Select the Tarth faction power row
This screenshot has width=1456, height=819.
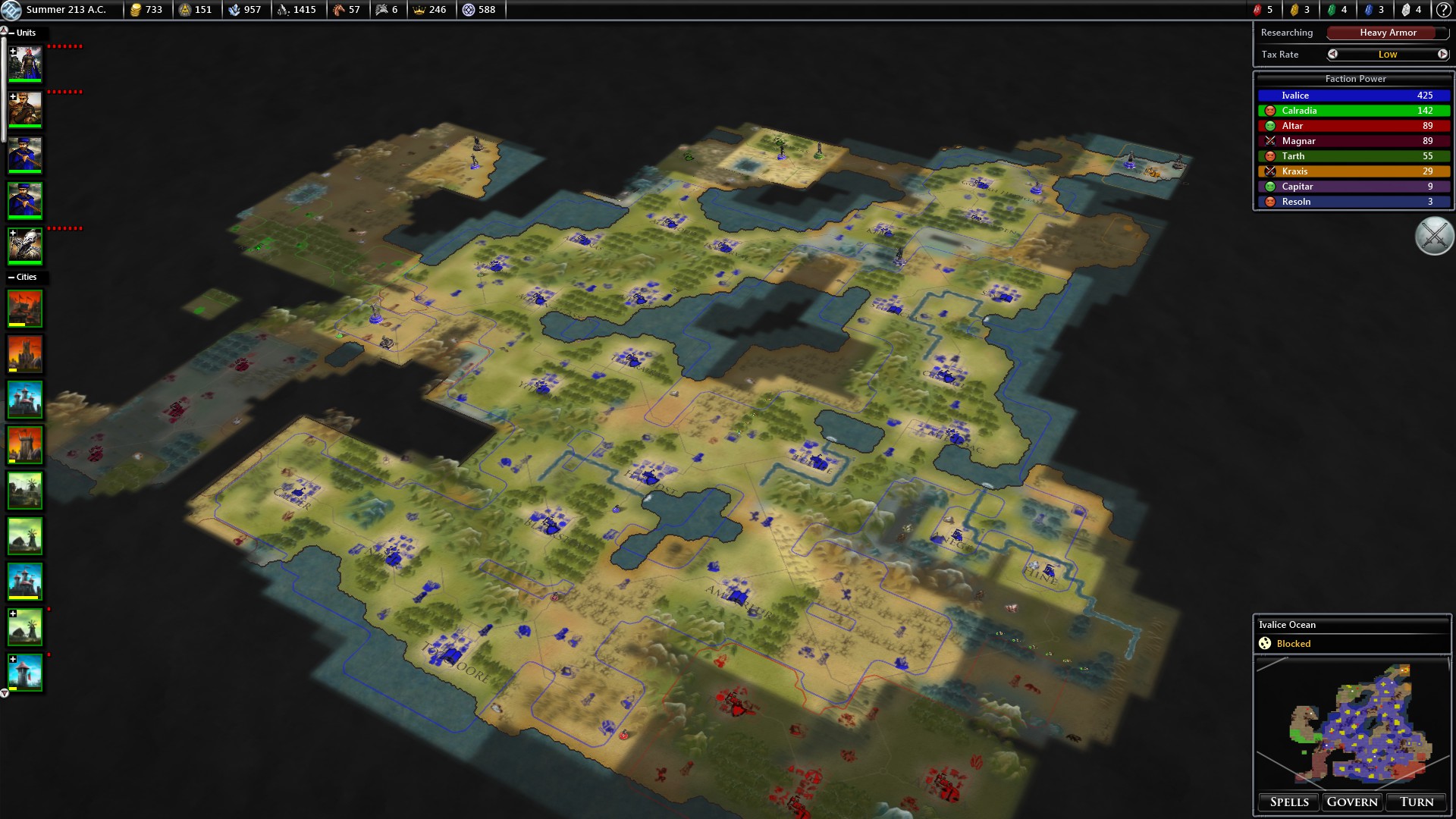point(1354,156)
